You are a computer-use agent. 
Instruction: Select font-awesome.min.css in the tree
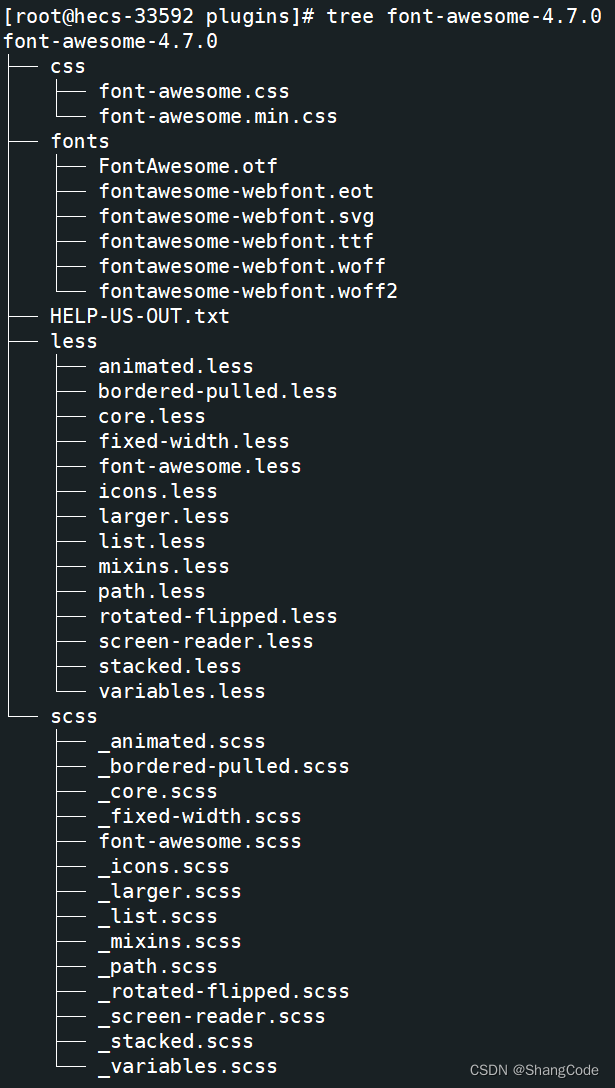click(217, 116)
